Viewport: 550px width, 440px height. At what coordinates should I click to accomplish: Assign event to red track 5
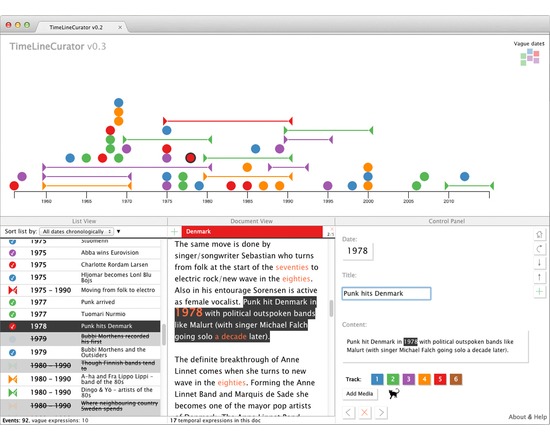[440, 379]
